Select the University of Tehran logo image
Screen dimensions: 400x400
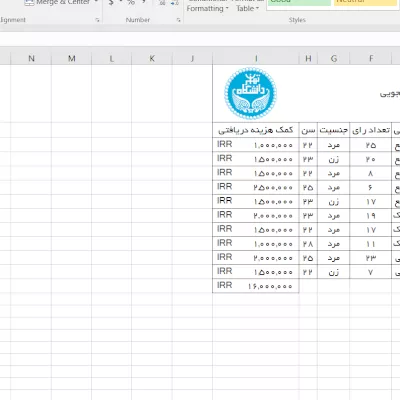tap(250, 93)
